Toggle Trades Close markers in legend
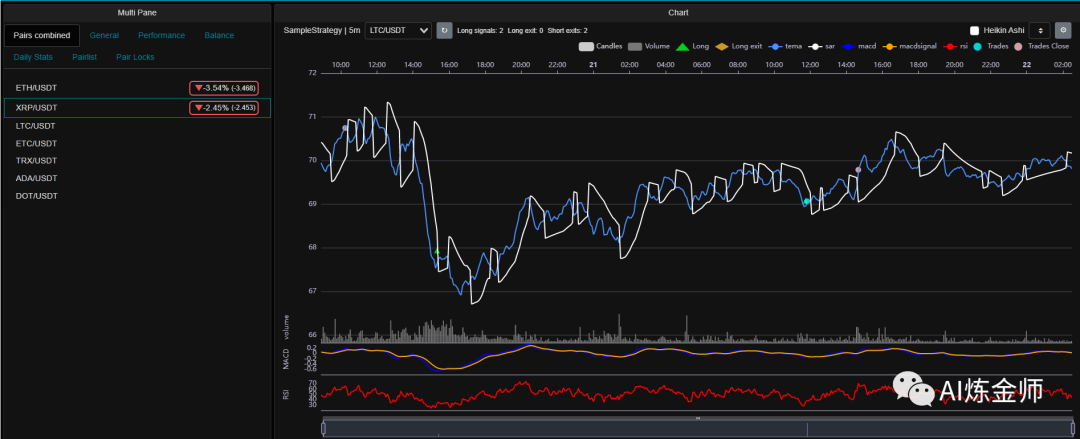 pos(1041,46)
